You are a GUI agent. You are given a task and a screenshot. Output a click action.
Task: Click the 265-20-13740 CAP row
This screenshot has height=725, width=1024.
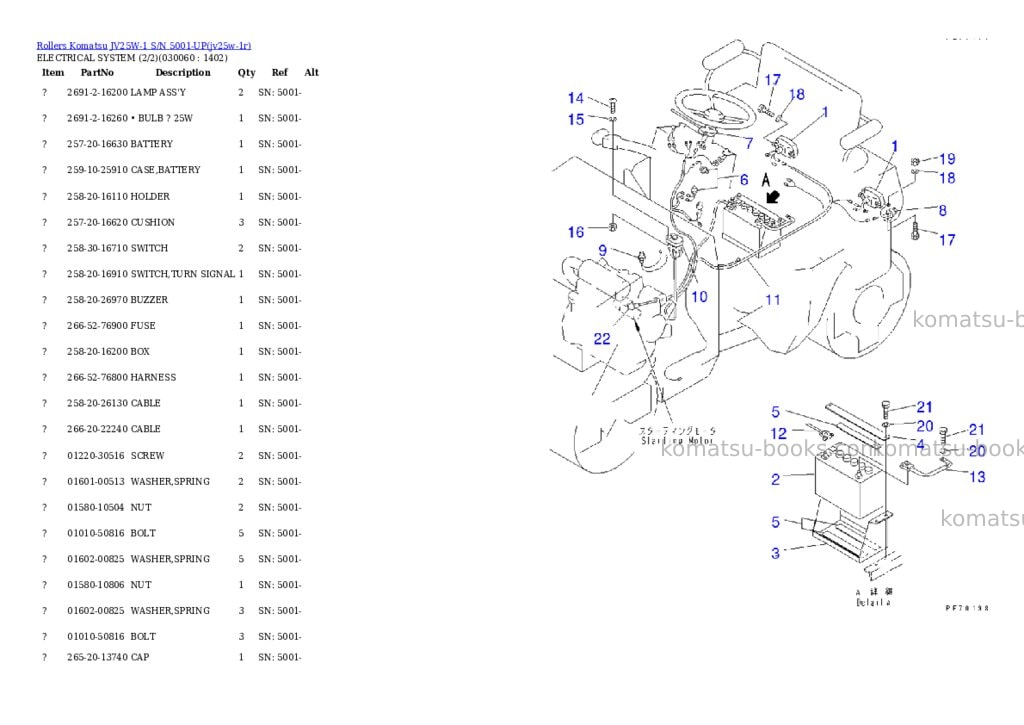171,657
